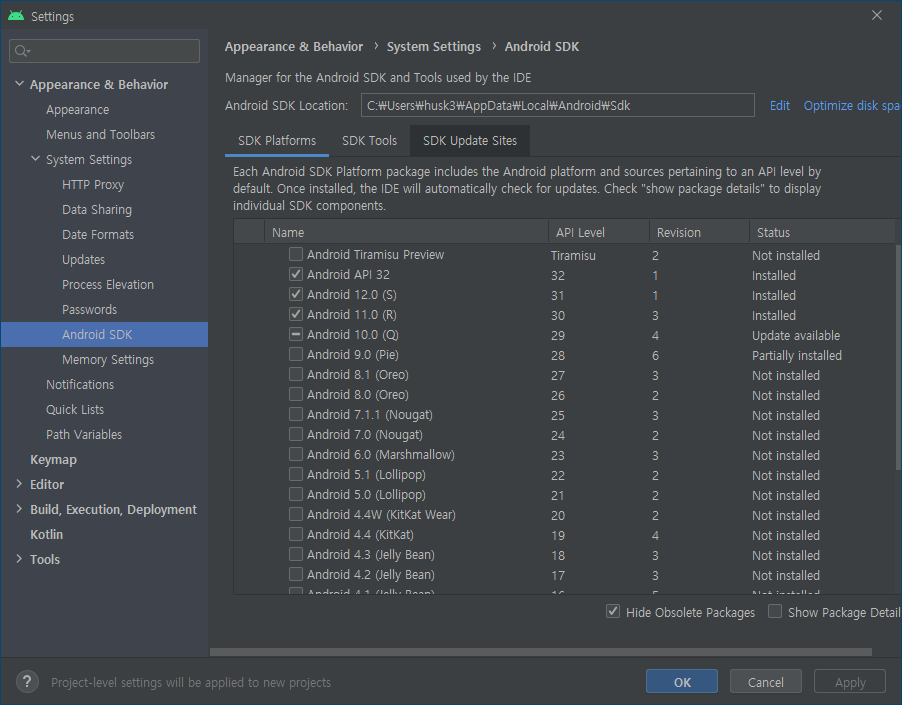Expand the Editor settings section

click(x=19, y=484)
